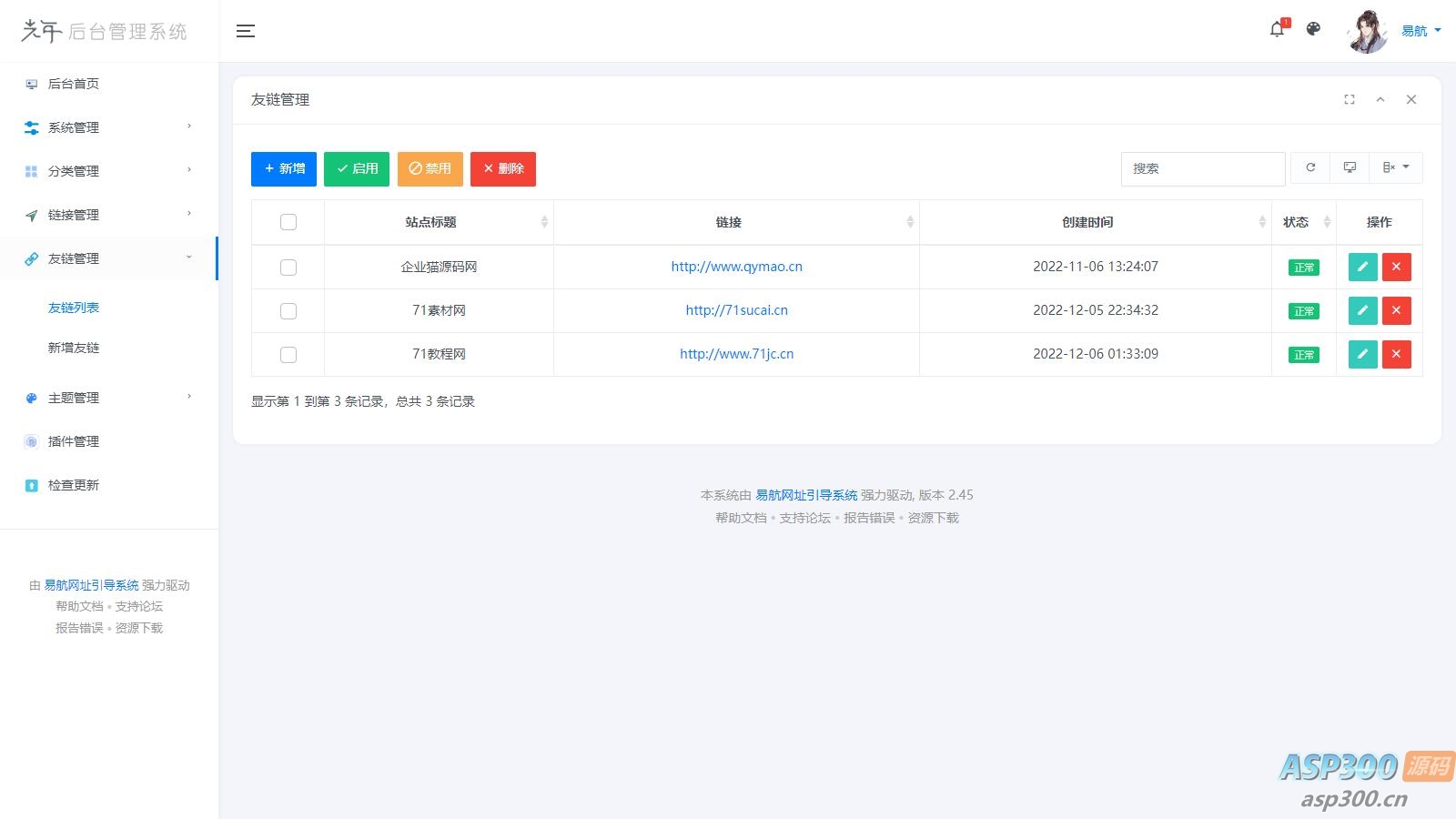Image resolution: width=1456 pixels, height=819 pixels.
Task: Click 正常 status badge for 71教程网
Action: click(1304, 355)
